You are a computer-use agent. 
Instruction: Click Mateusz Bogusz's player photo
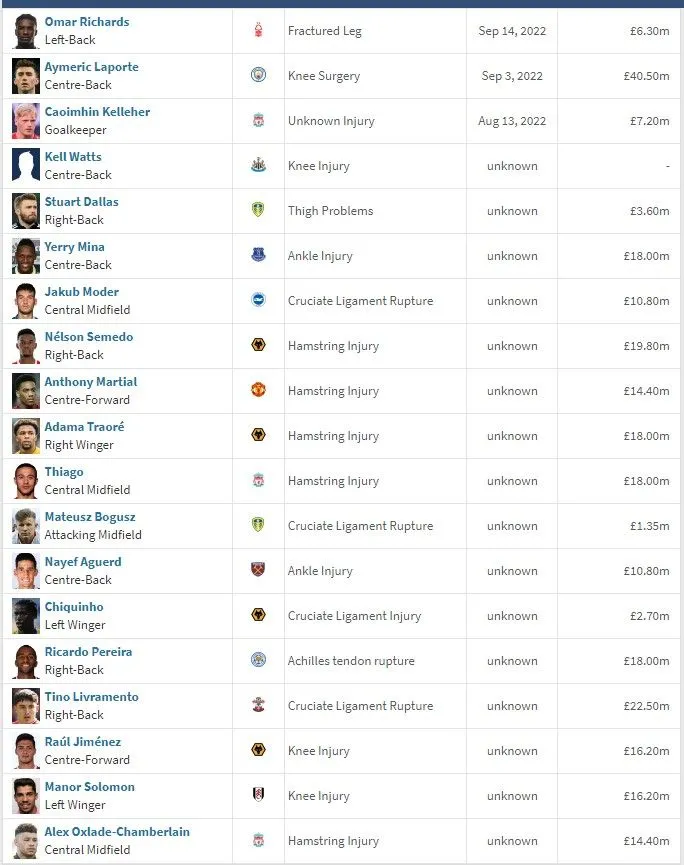[x=26, y=526]
